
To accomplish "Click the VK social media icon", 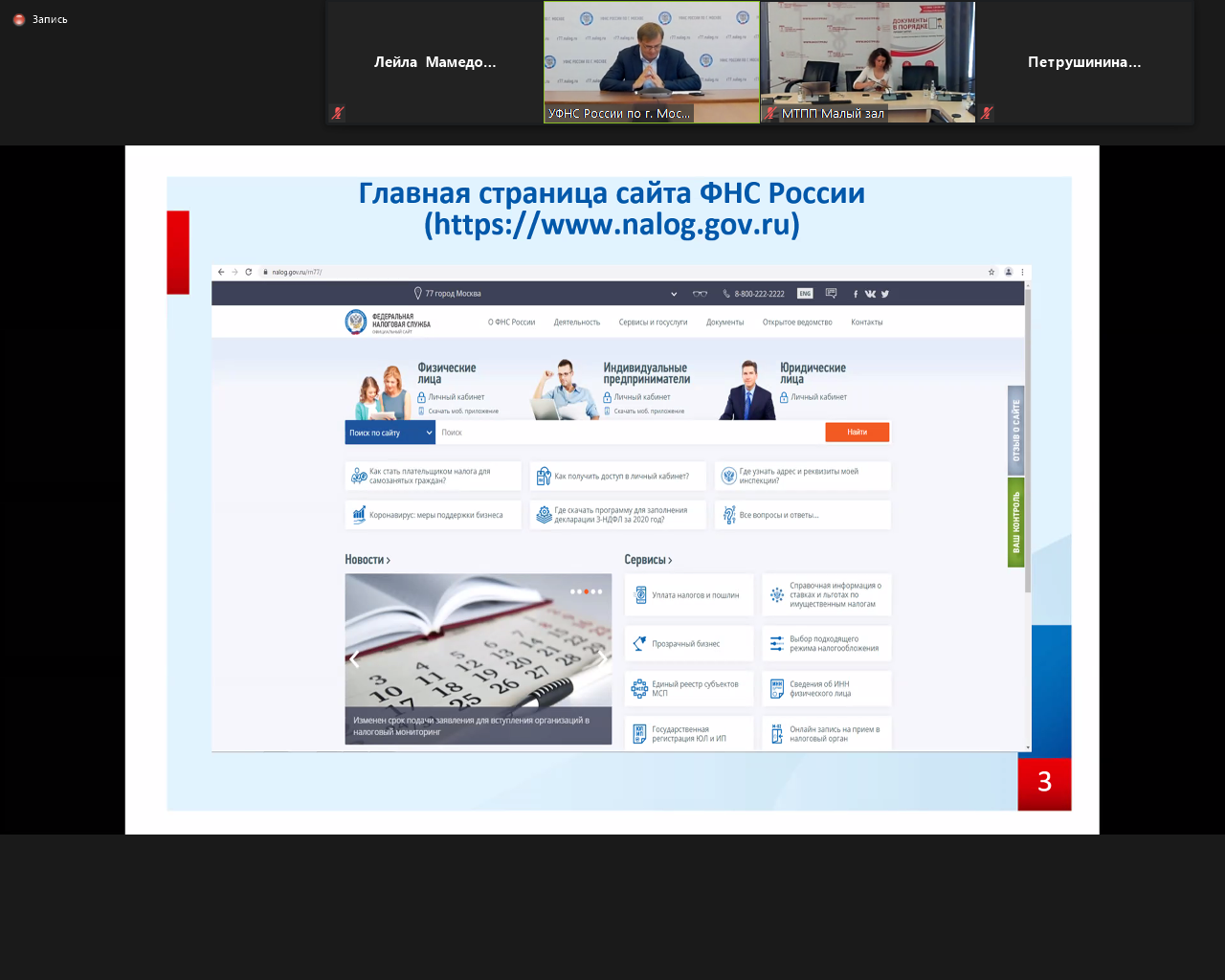I will pos(870,294).
